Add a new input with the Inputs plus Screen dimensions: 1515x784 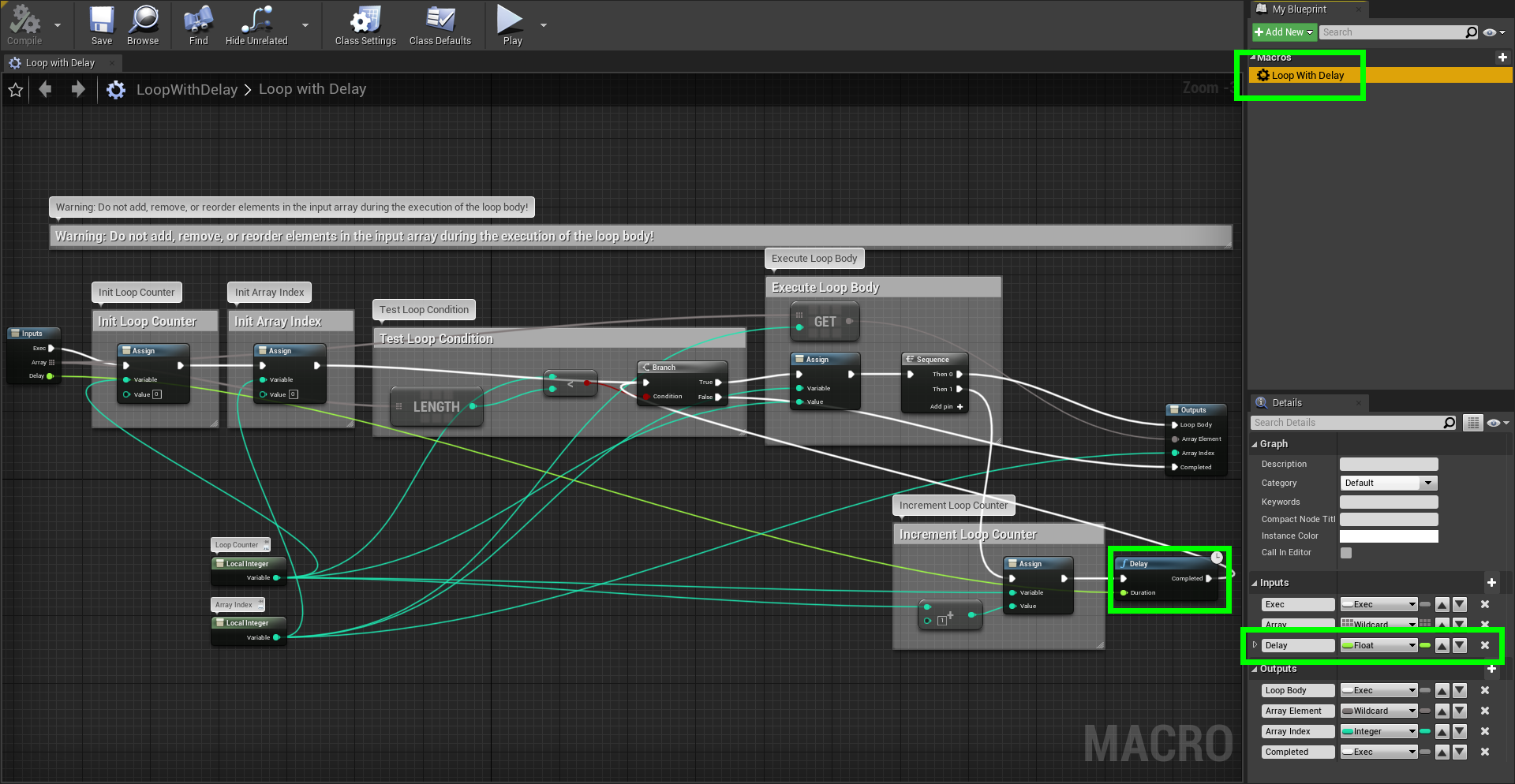click(1491, 583)
